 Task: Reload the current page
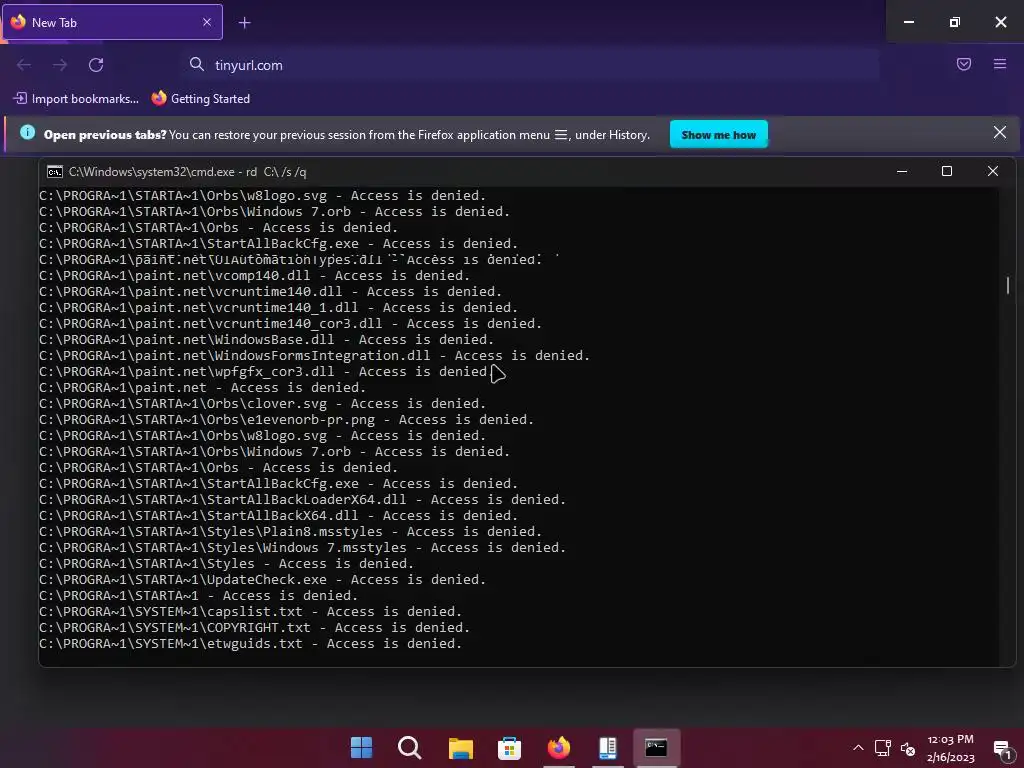pyautogui.click(x=96, y=65)
